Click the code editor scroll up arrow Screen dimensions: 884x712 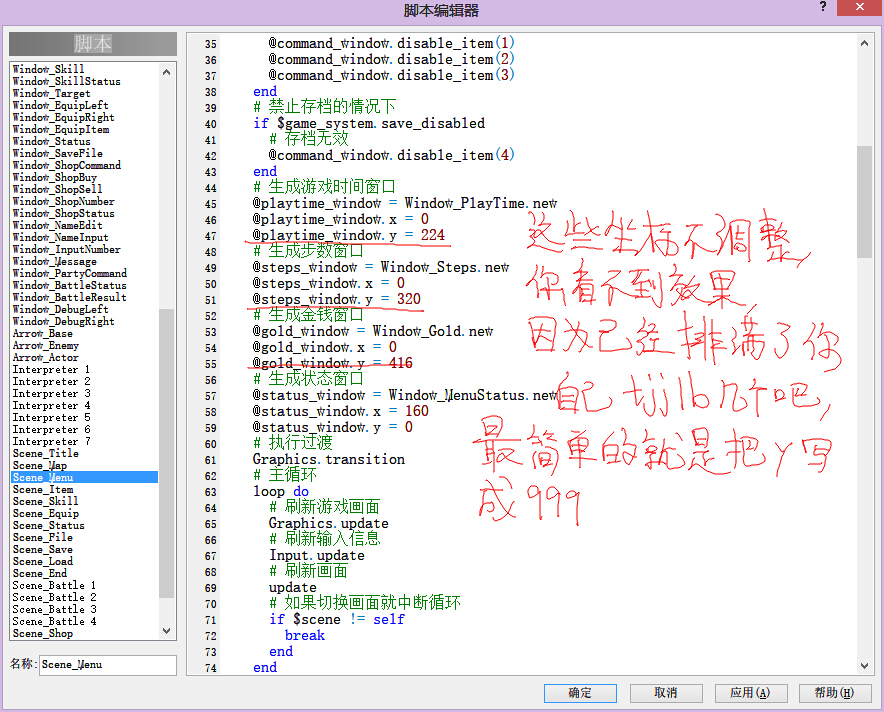[864, 43]
